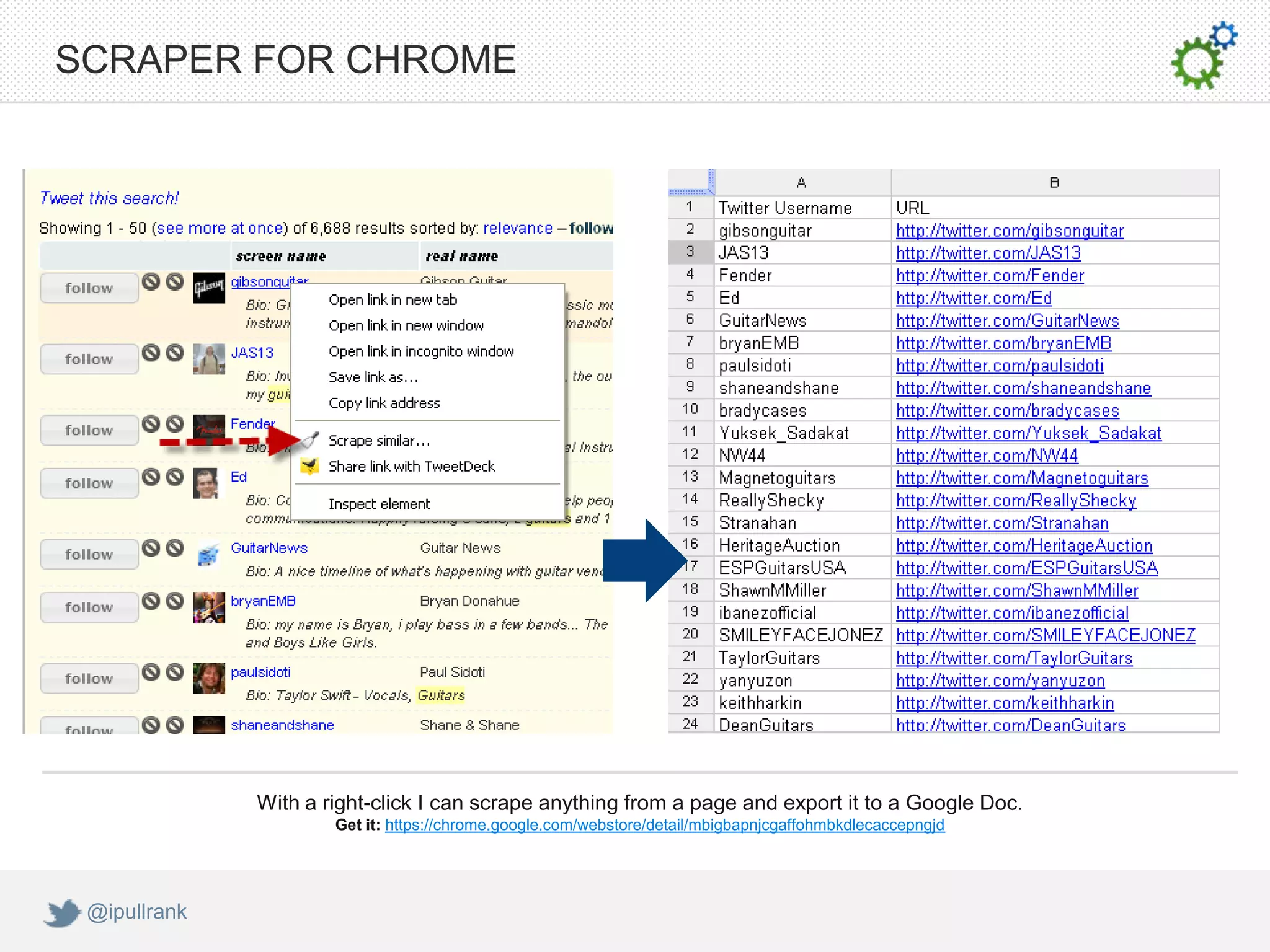Click JAS13's profile avatar

pyautogui.click(x=209, y=359)
